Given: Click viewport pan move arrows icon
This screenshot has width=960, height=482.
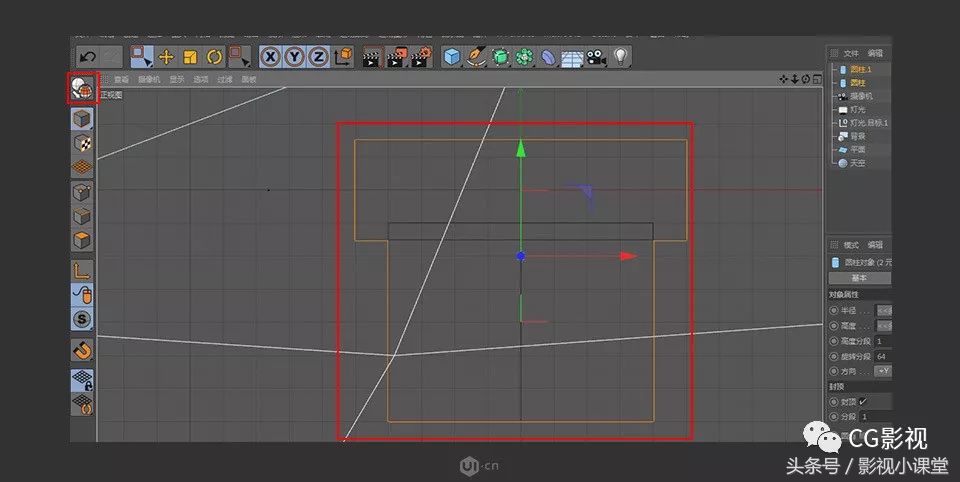Looking at the screenshot, I should point(784,79).
